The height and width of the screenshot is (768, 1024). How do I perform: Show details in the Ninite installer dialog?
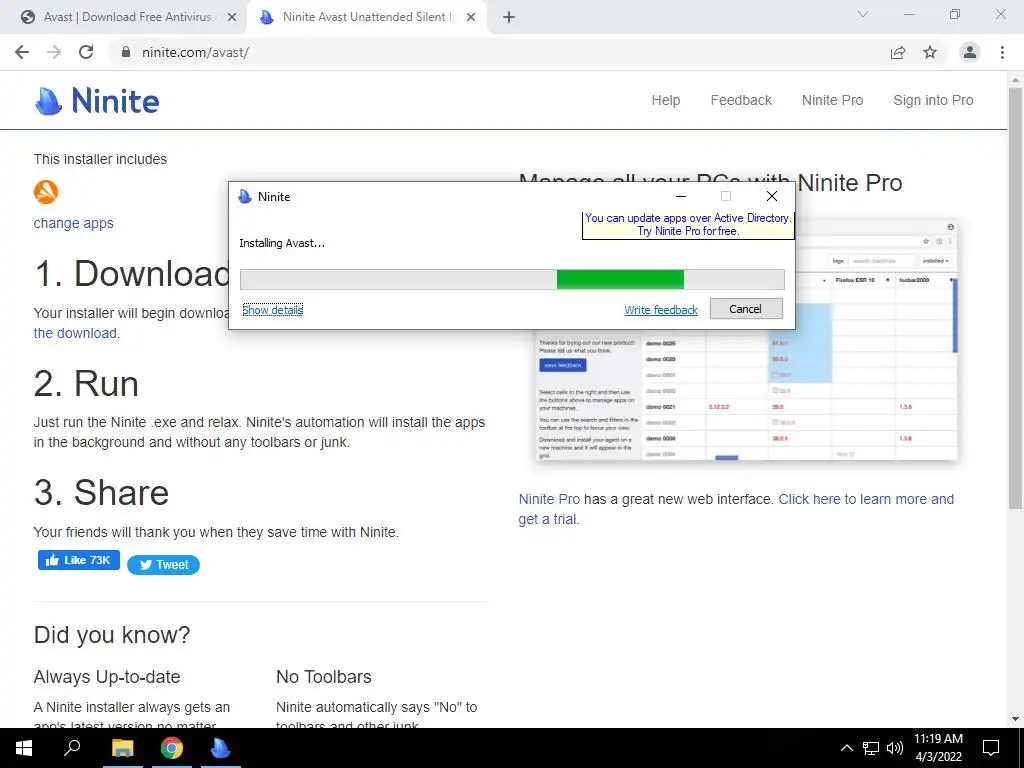pos(272,310)
